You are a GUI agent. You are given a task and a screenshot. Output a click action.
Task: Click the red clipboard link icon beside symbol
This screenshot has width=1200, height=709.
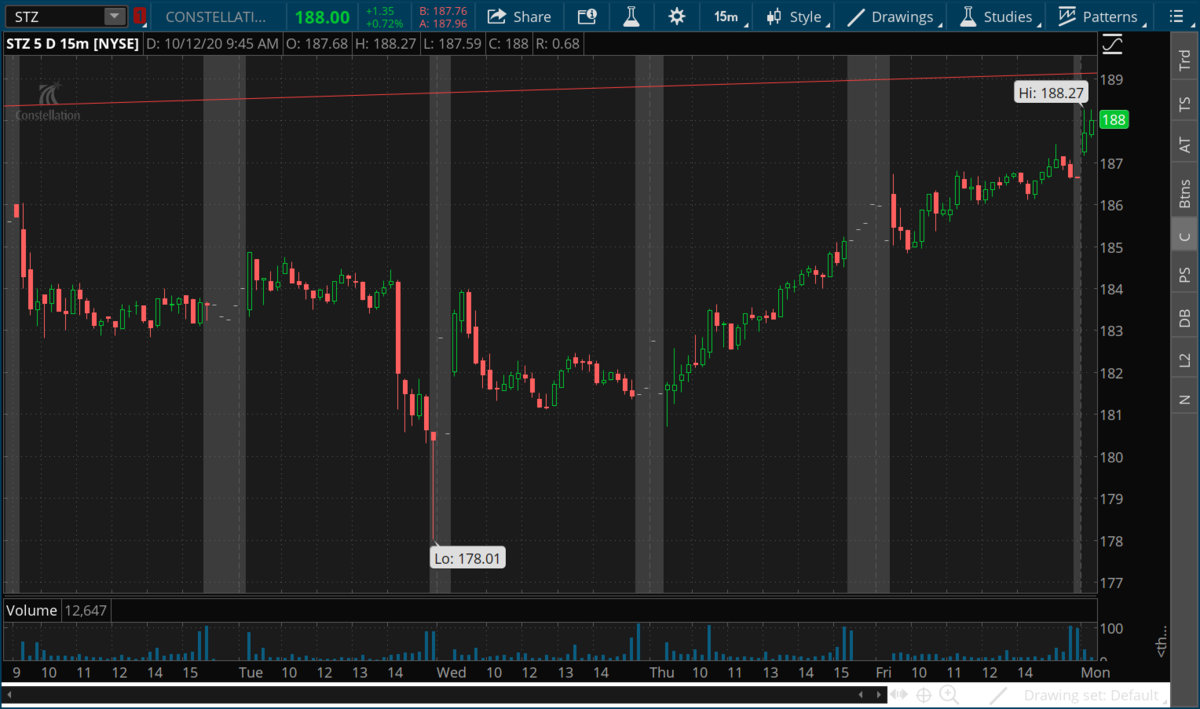(x=140, y=17)
